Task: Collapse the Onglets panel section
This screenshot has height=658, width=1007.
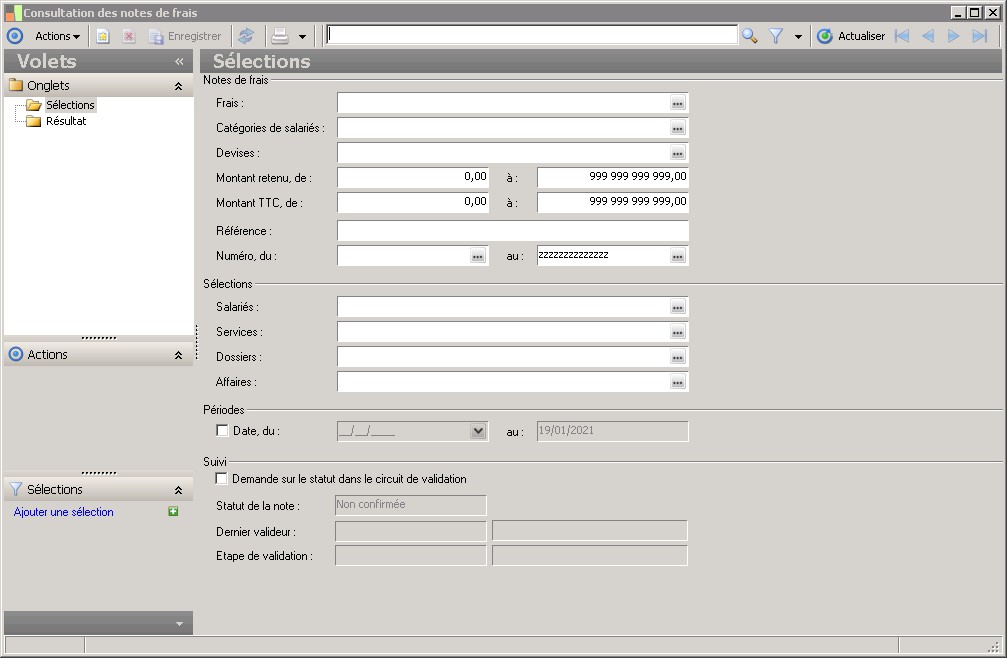Action: tap(178, 86)
